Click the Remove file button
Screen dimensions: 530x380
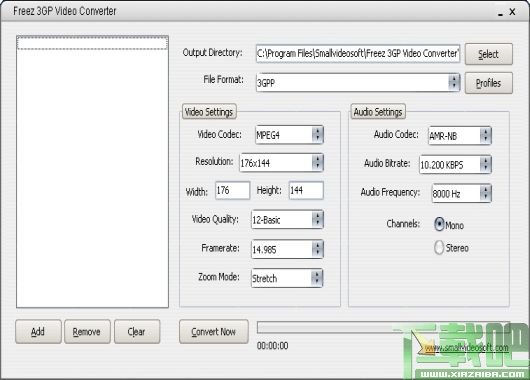pyautogui.click(x=87, y=332)
